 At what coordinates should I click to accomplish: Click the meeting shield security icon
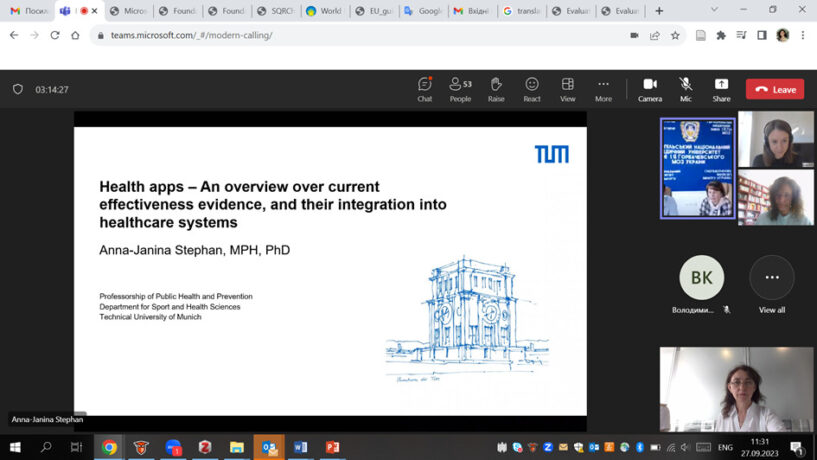tap(17, 89)
